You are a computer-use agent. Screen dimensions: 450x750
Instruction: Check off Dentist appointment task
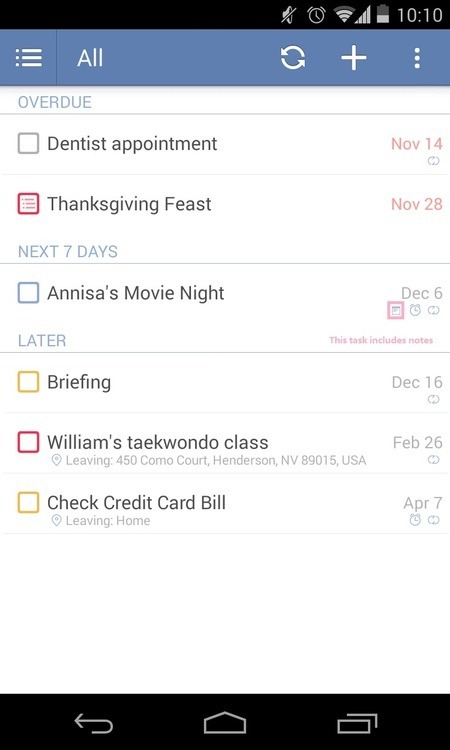pyautogui.click(x=28, y=143)
